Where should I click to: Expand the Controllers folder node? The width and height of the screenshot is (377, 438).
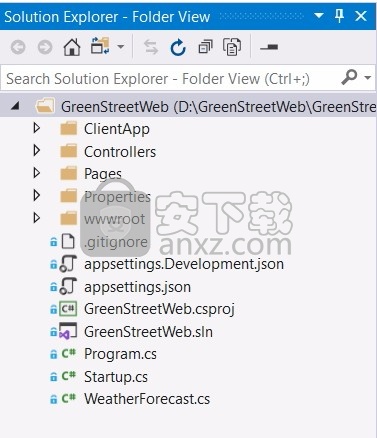point(37,151)
